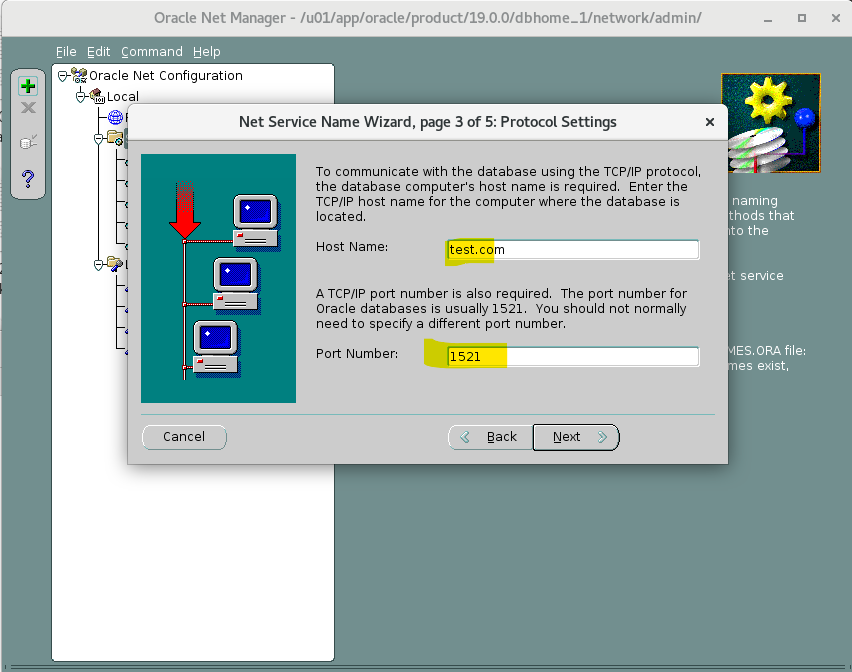Image resolution: width=852 pixels, height=672 pixels.
Task: Click the Local node house icon
Action: click(x=97, y=96)
